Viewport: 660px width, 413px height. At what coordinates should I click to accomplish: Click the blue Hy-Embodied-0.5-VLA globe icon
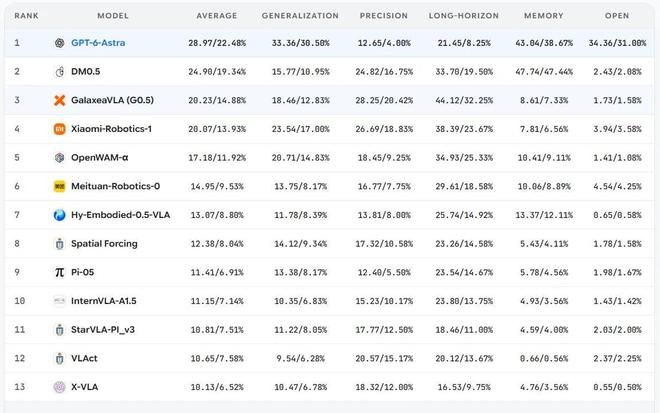point(59,215)
